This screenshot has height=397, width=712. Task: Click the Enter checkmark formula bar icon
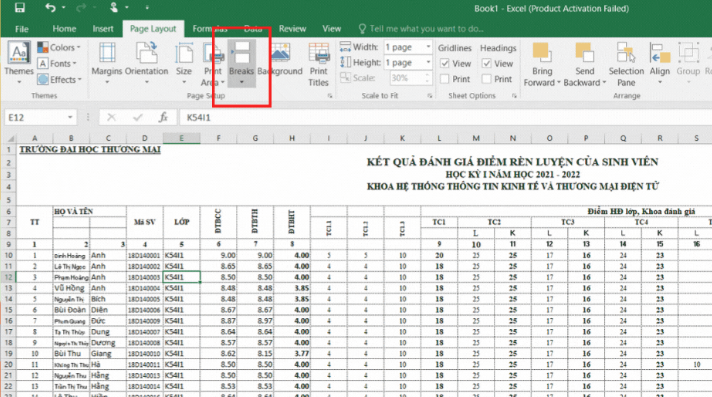[138, 118]
